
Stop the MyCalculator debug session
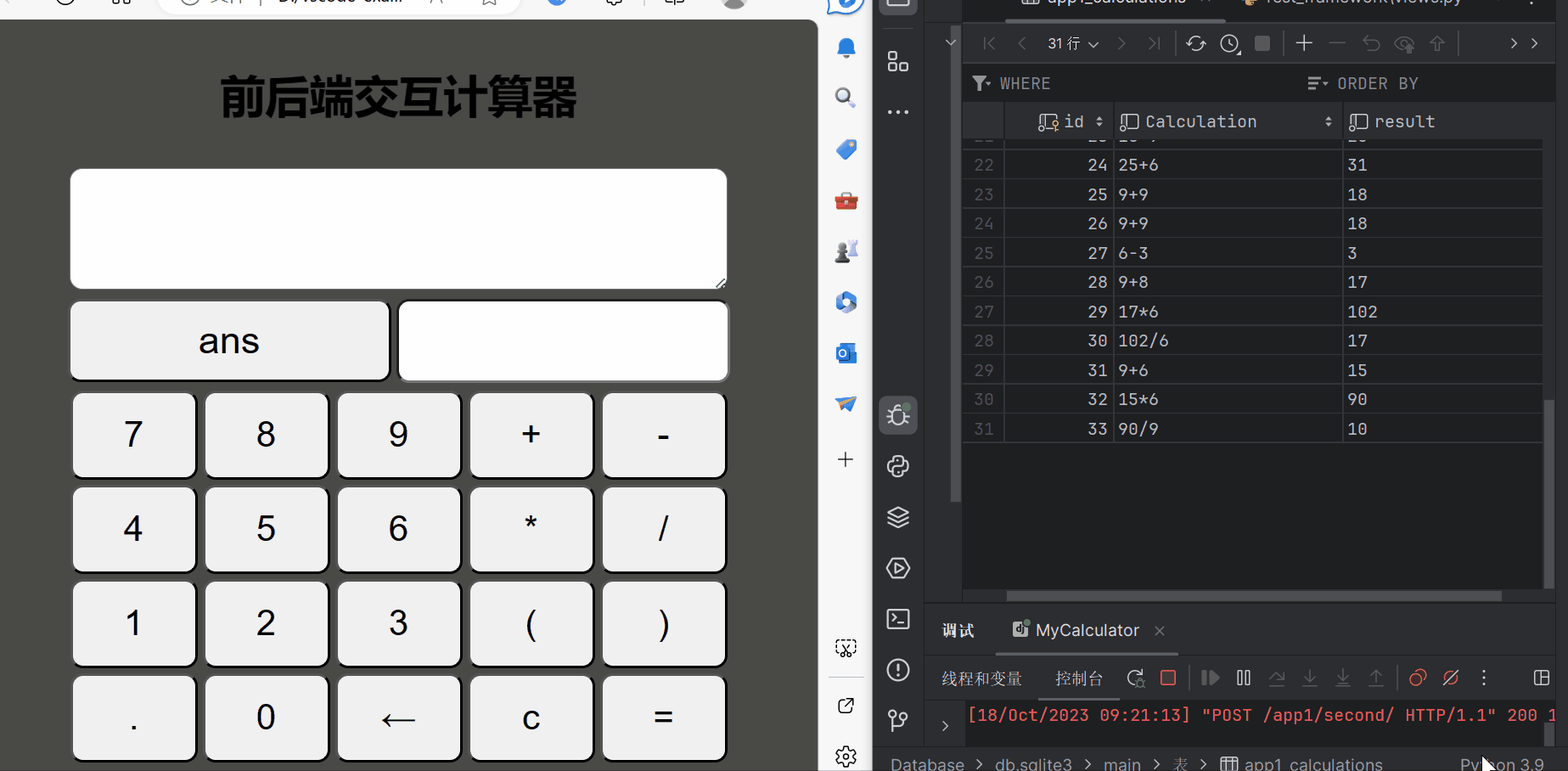[1167, 678]
